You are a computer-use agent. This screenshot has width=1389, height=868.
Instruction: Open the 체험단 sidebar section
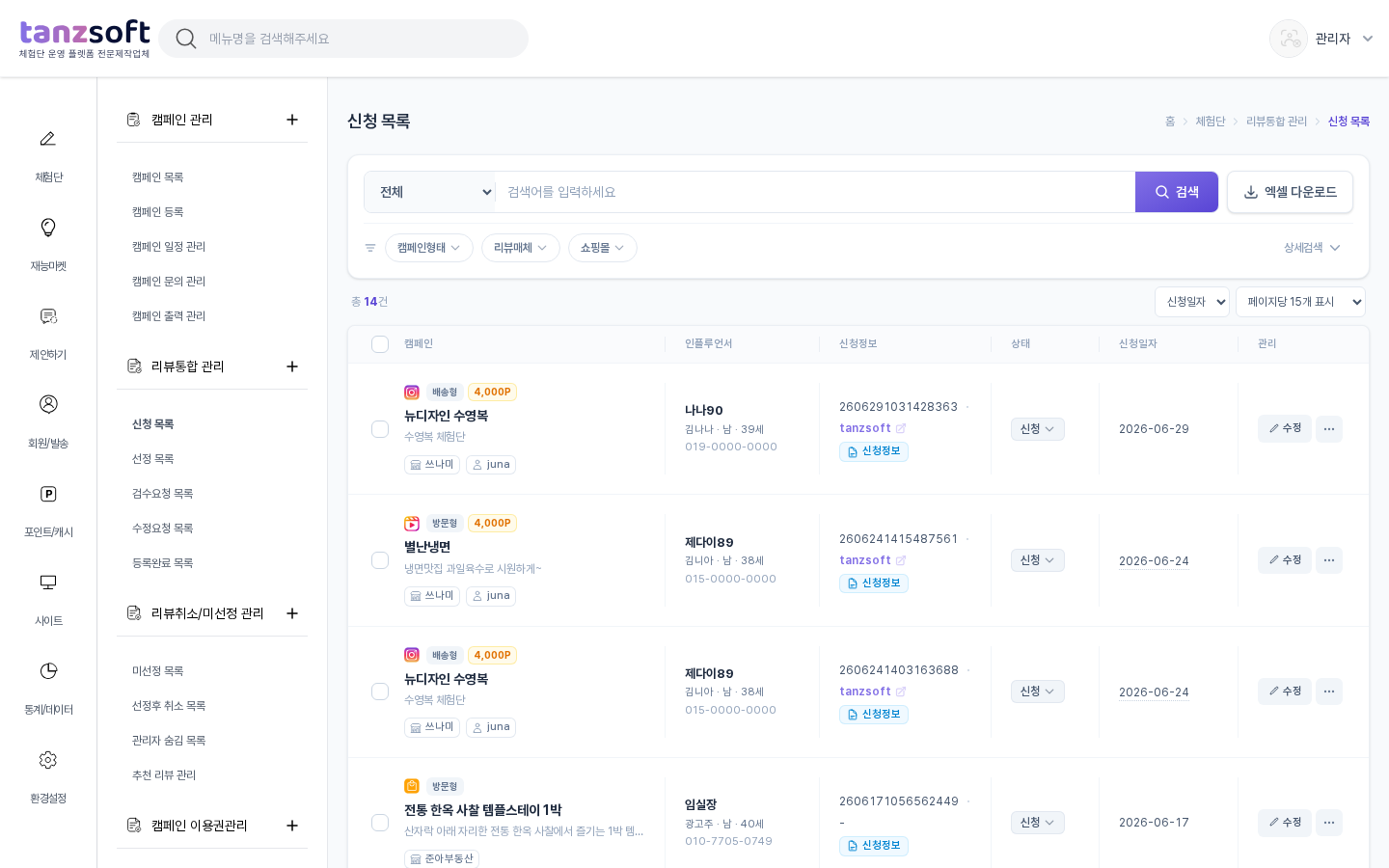pos(48,156)
